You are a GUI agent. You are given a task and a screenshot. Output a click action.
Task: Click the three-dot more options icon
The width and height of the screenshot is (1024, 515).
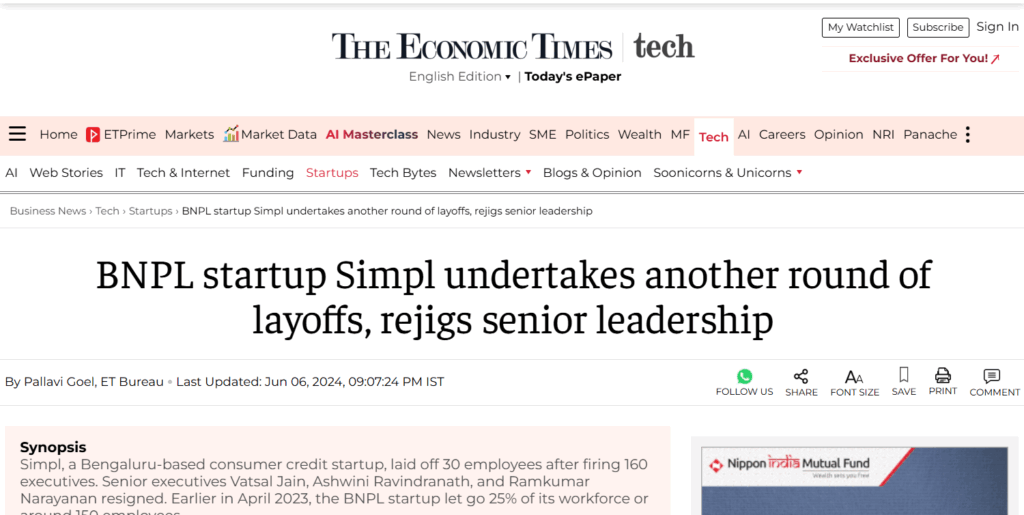tap(968, 134)
